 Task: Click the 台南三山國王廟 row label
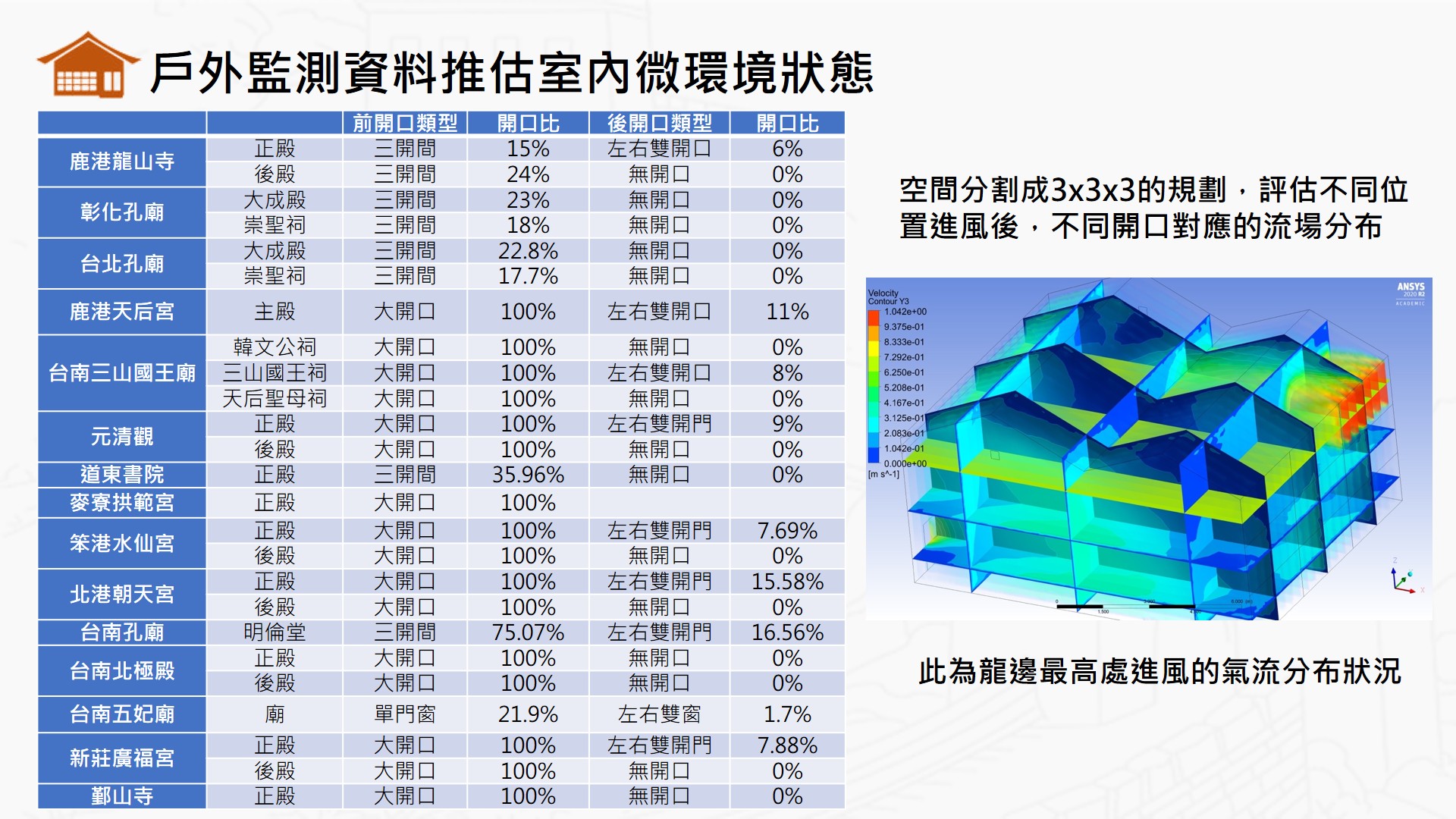click(x=122, y=372)
